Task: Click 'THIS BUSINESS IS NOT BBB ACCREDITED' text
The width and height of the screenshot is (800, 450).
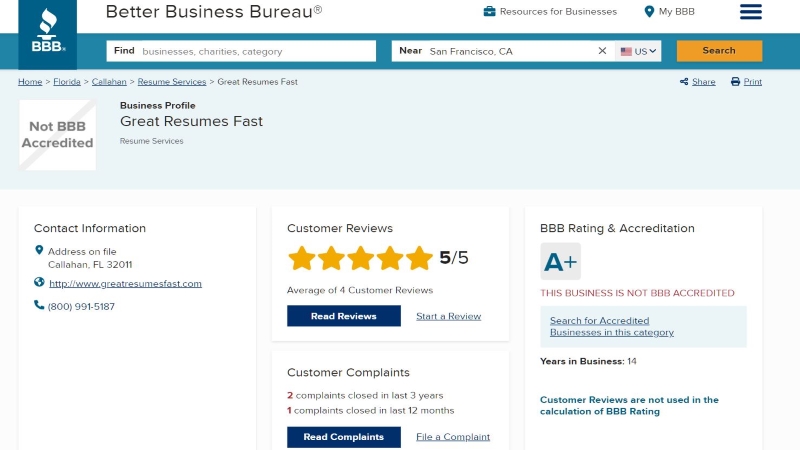Action: coord(637,293)
